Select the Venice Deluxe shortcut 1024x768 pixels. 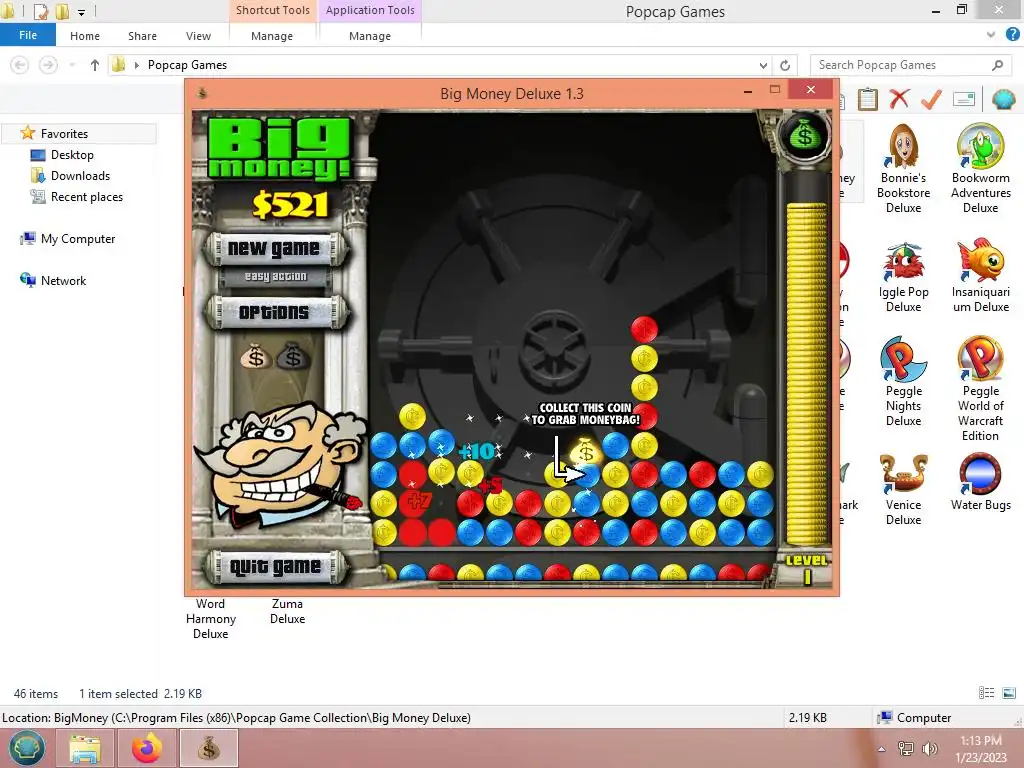[x=903, y=490]
